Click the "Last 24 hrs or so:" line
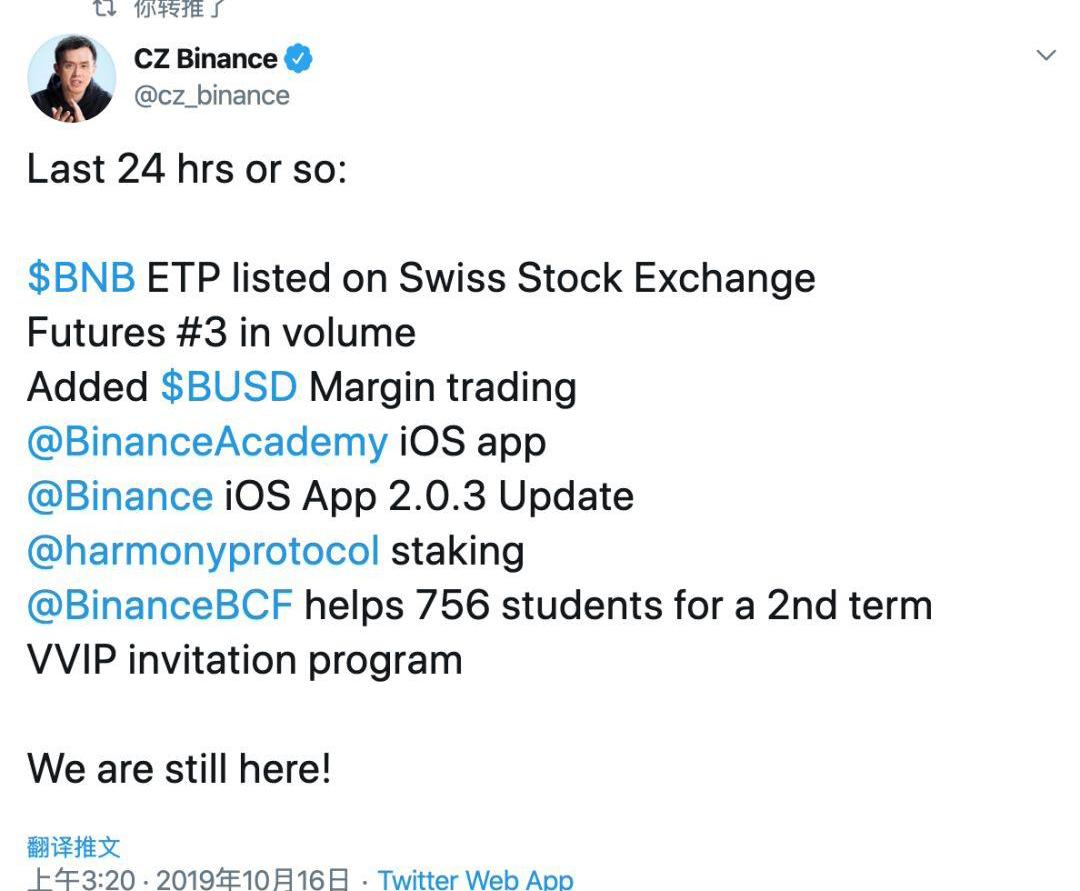 click(187, 169)
